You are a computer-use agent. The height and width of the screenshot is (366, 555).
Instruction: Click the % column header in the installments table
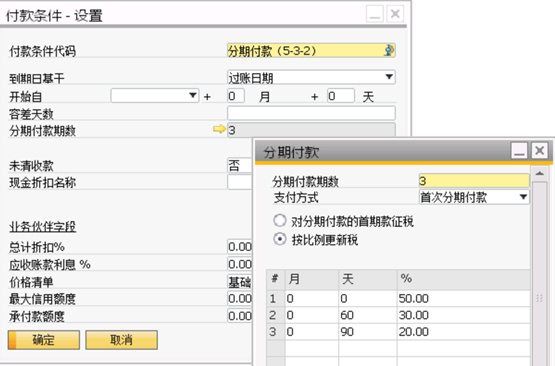pyautogui.click(x=464, y=280)
